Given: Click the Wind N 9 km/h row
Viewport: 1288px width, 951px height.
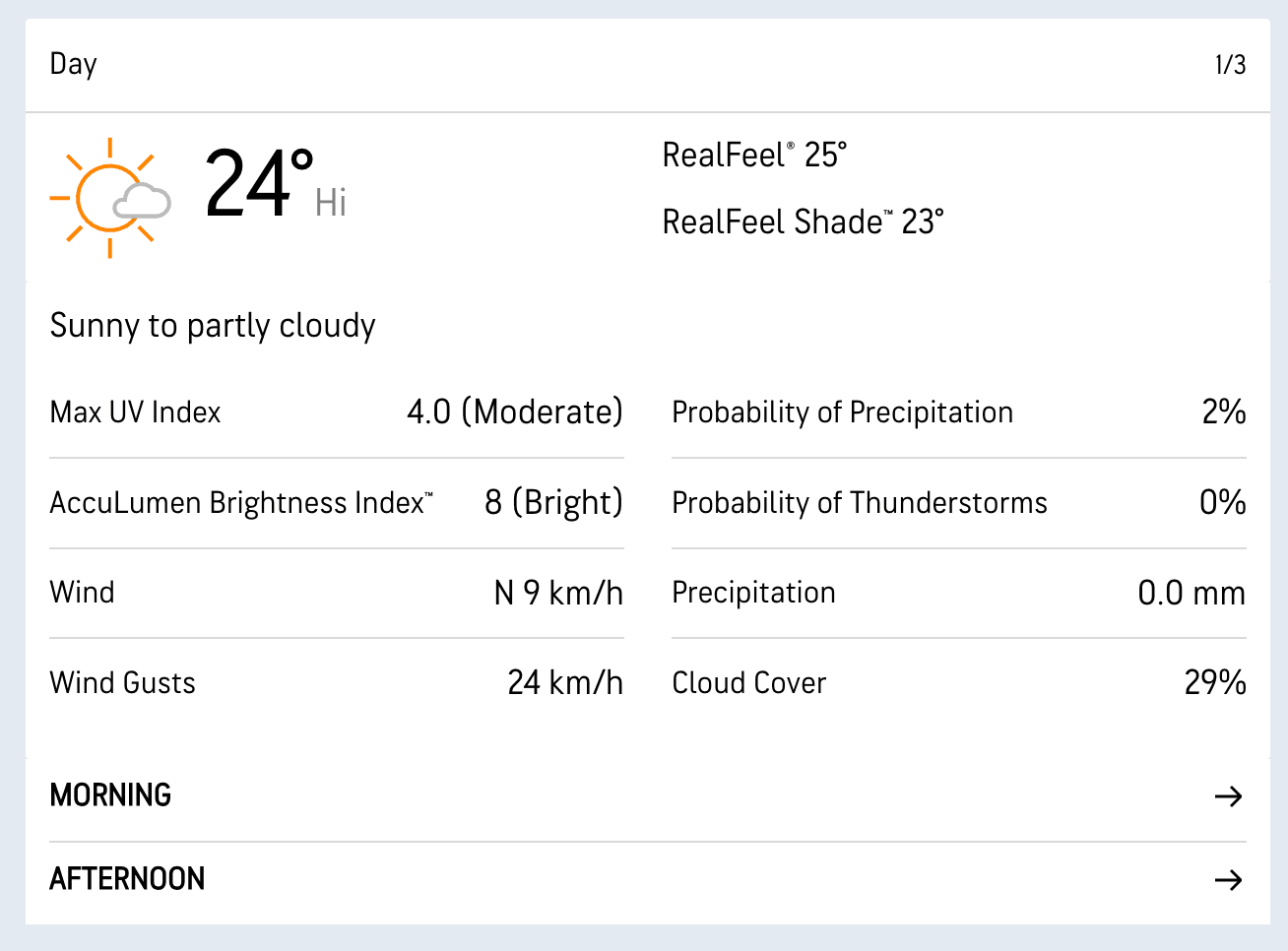Looking at the screenshot, I should pos(336,593).
